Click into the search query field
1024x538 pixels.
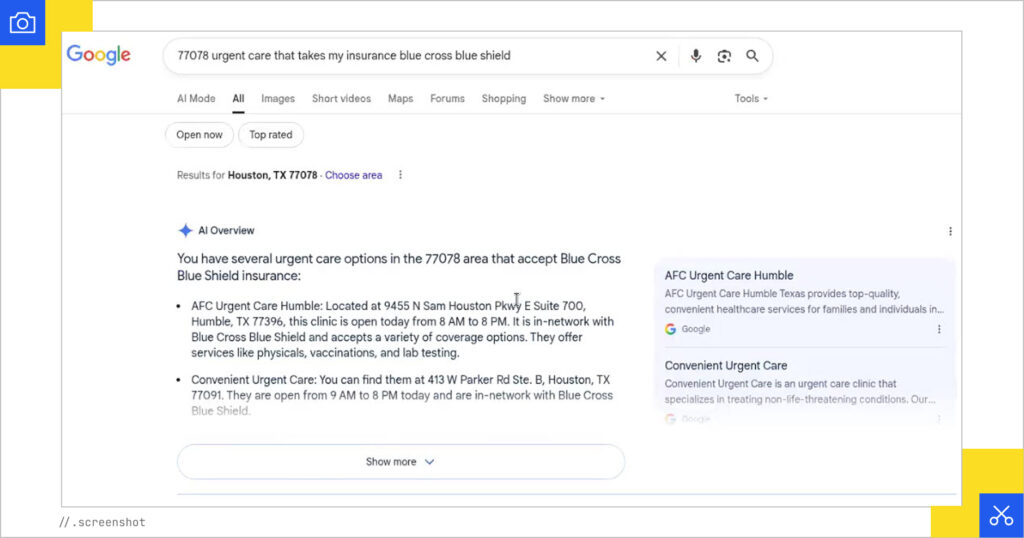tap(400, 56)
